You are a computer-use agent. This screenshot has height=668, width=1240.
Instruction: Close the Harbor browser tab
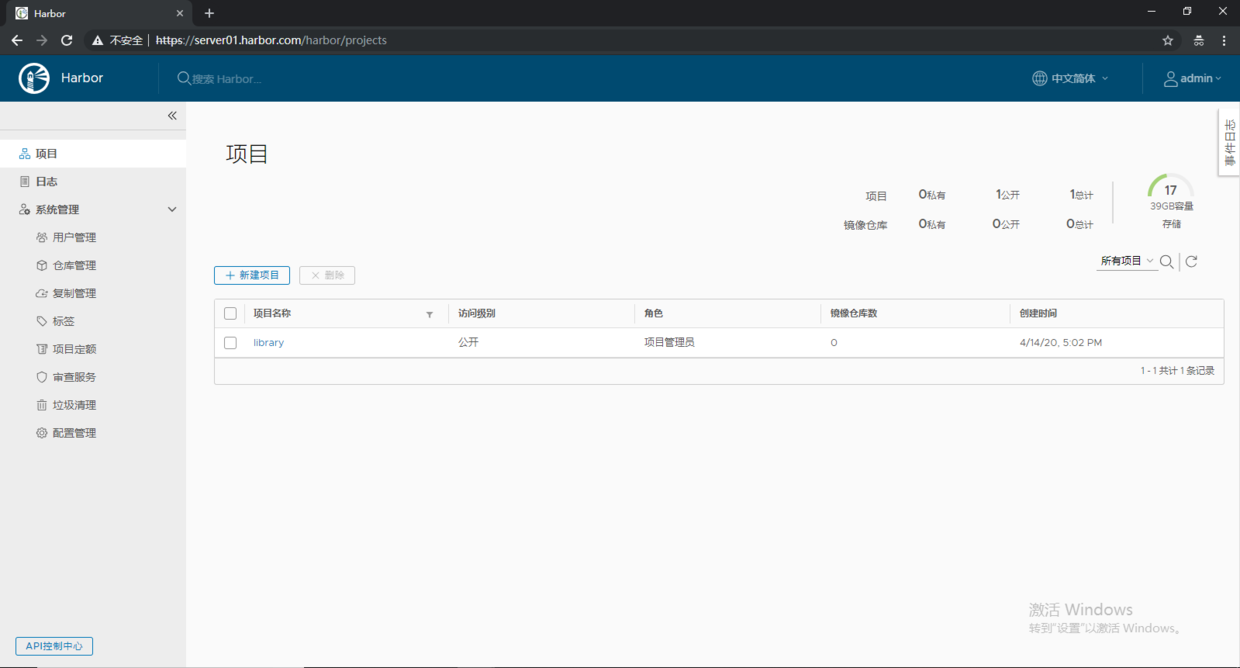click(180, 13)
